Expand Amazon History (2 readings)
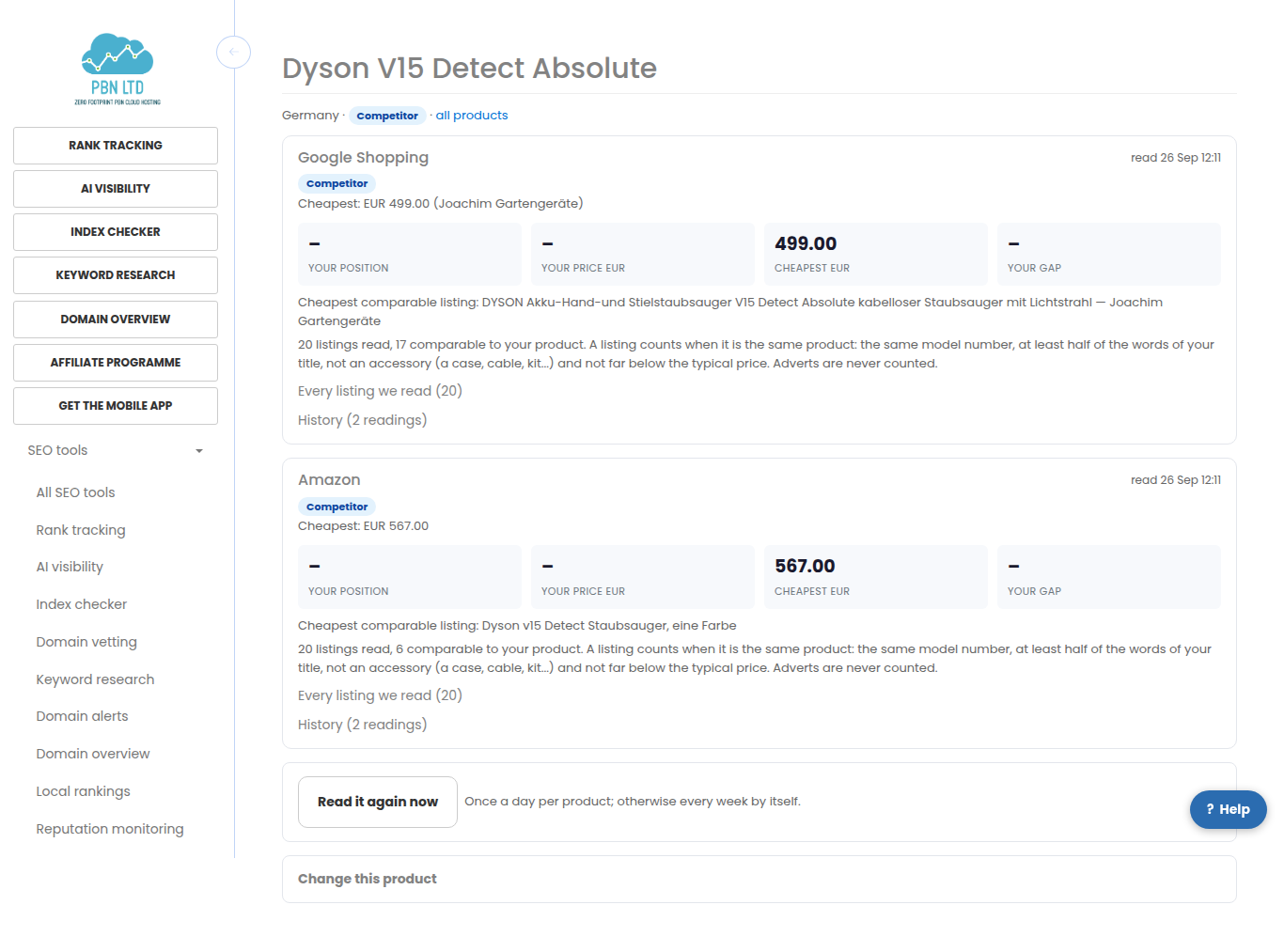1284x952 pixels. pos(362,725)
